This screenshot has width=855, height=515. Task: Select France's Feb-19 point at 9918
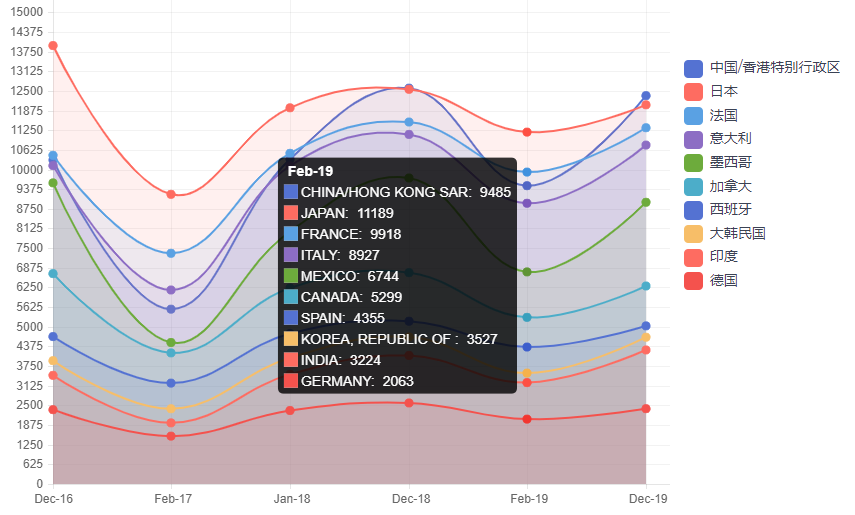pos(527,172)
